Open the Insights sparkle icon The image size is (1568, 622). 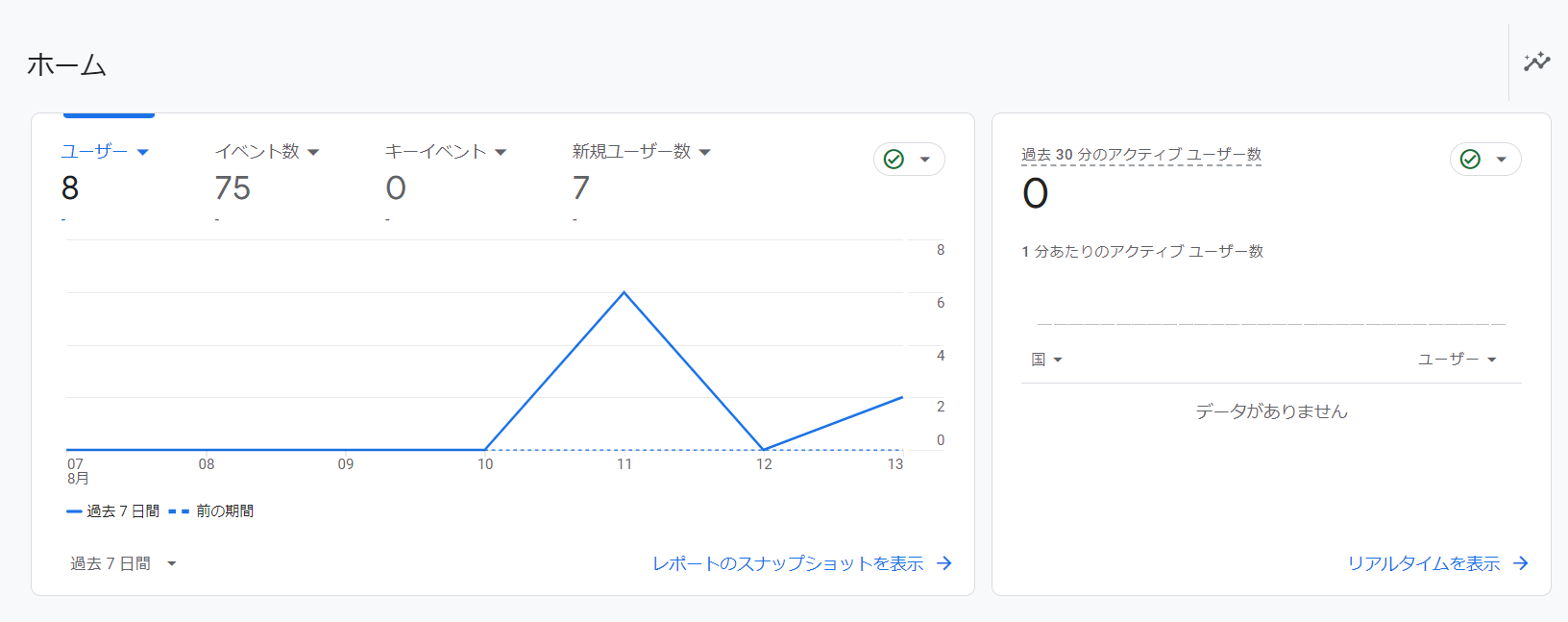click(x=1537, y=62)
